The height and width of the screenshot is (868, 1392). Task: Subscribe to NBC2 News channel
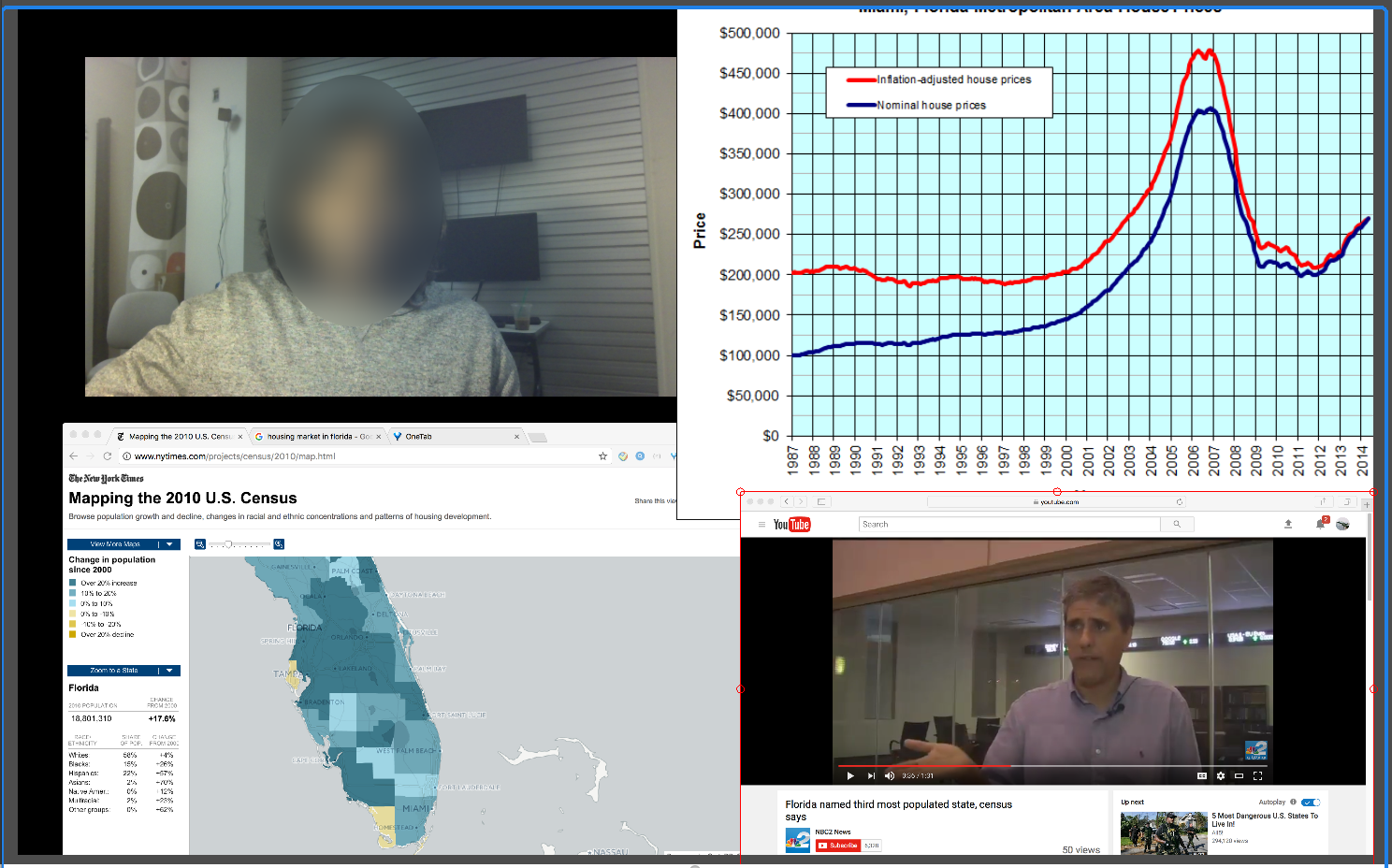pyautogui.click(x=837, y=846)
